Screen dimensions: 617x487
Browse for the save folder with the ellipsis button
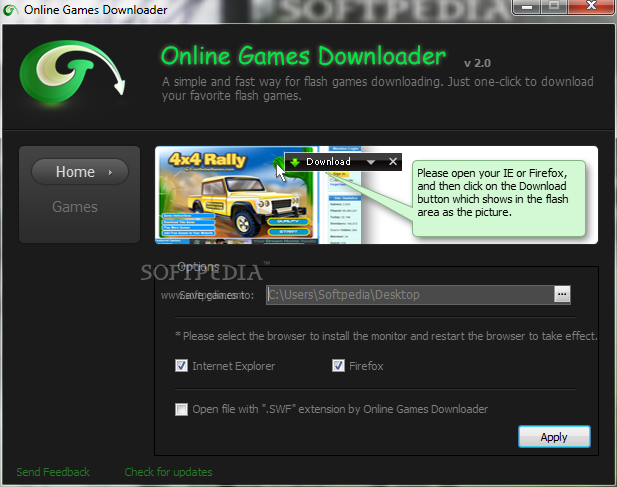562,294
